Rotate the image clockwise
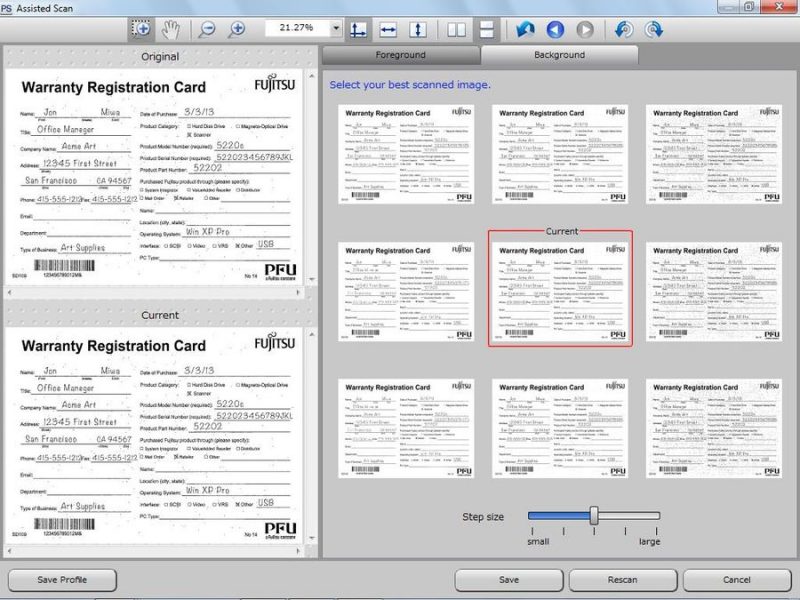Image resolution: width=800 pixels, height=600 pixels. (653, 29)
